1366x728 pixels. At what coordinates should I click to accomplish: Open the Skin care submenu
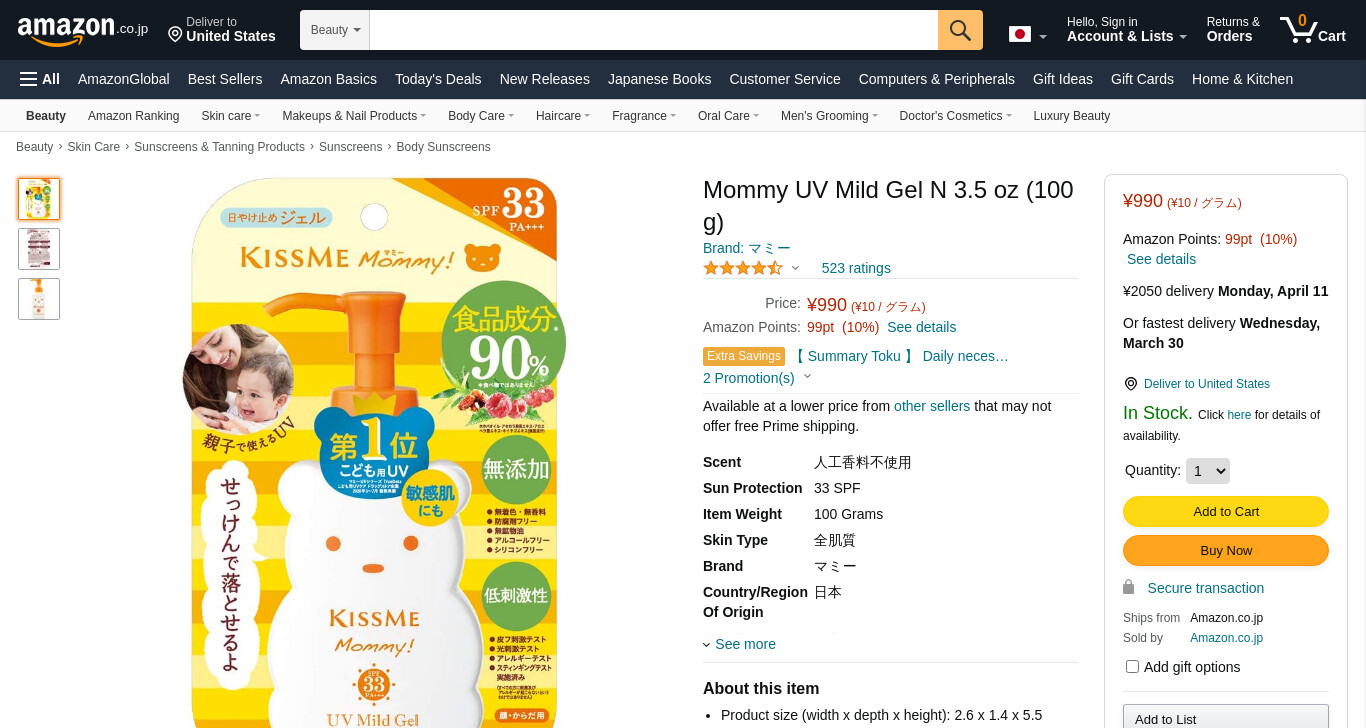pyautogui.click(x=230, y=116)
